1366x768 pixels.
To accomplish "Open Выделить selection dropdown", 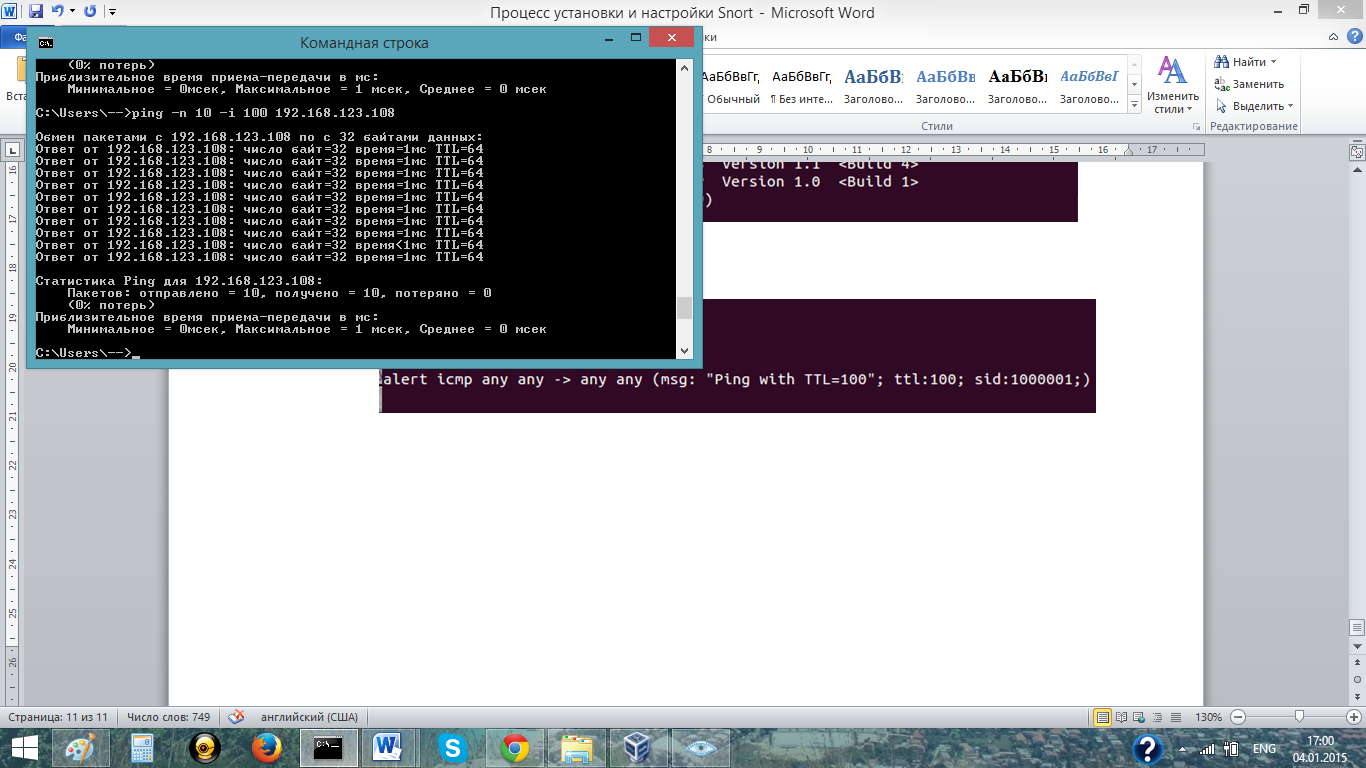I will pos(1254,106).
